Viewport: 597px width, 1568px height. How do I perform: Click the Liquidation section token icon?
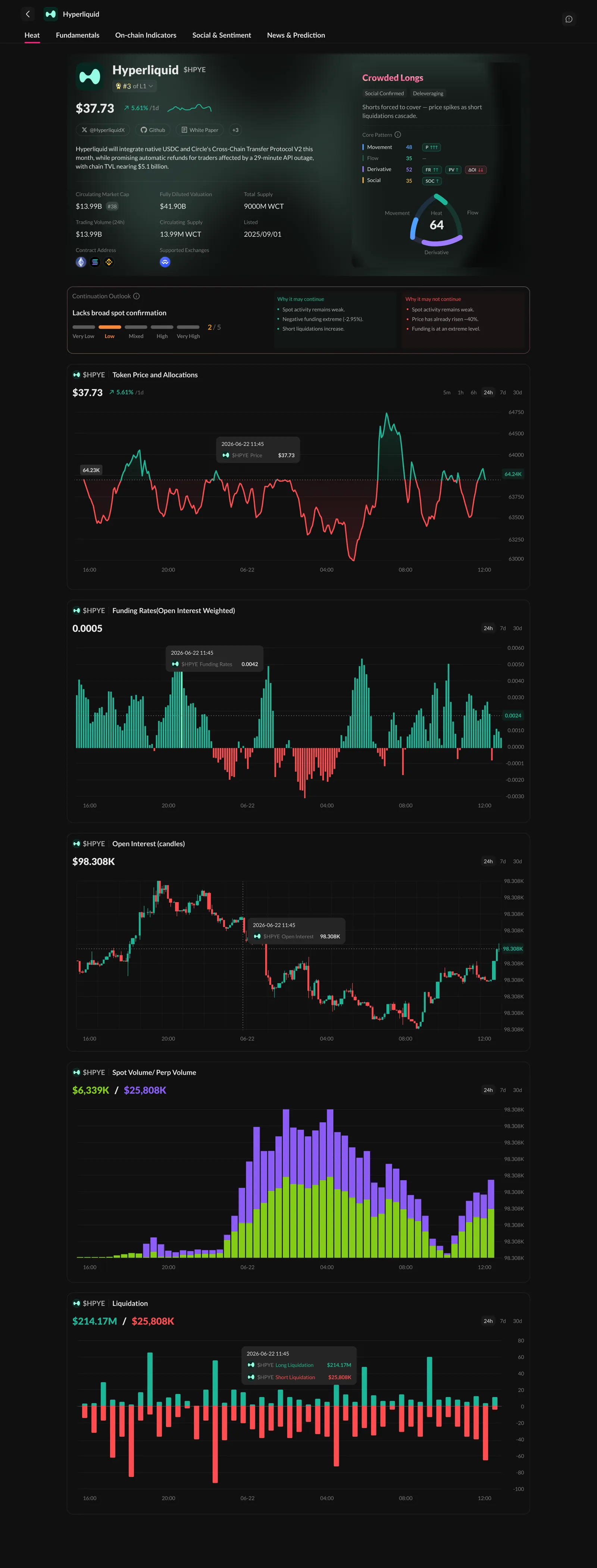[77, 1303]
